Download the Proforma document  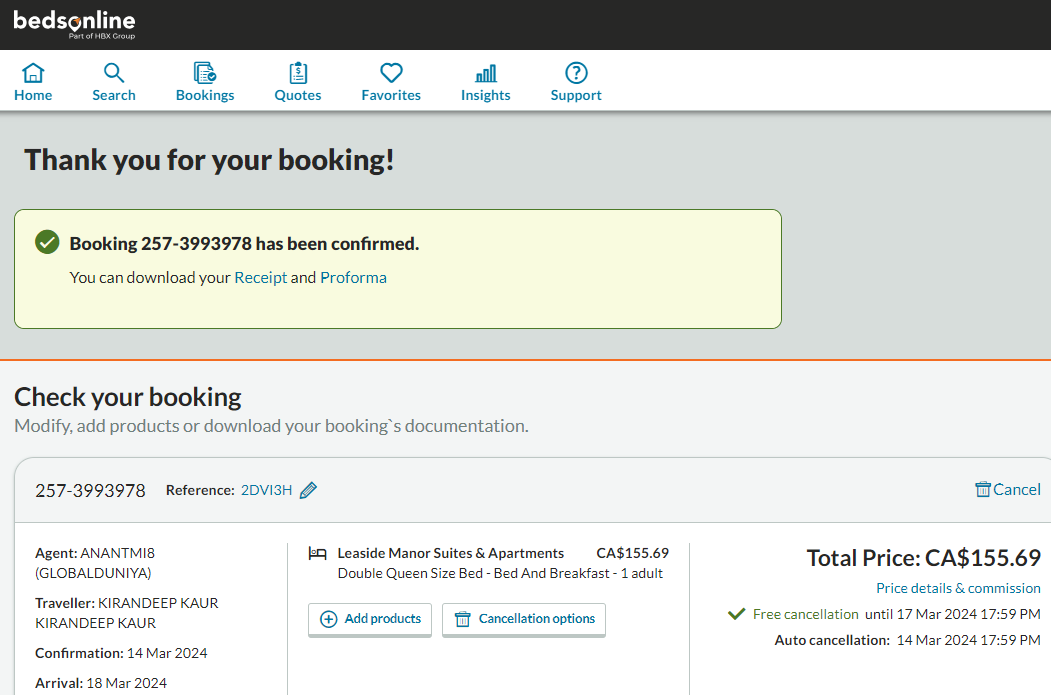click(353, 277)
